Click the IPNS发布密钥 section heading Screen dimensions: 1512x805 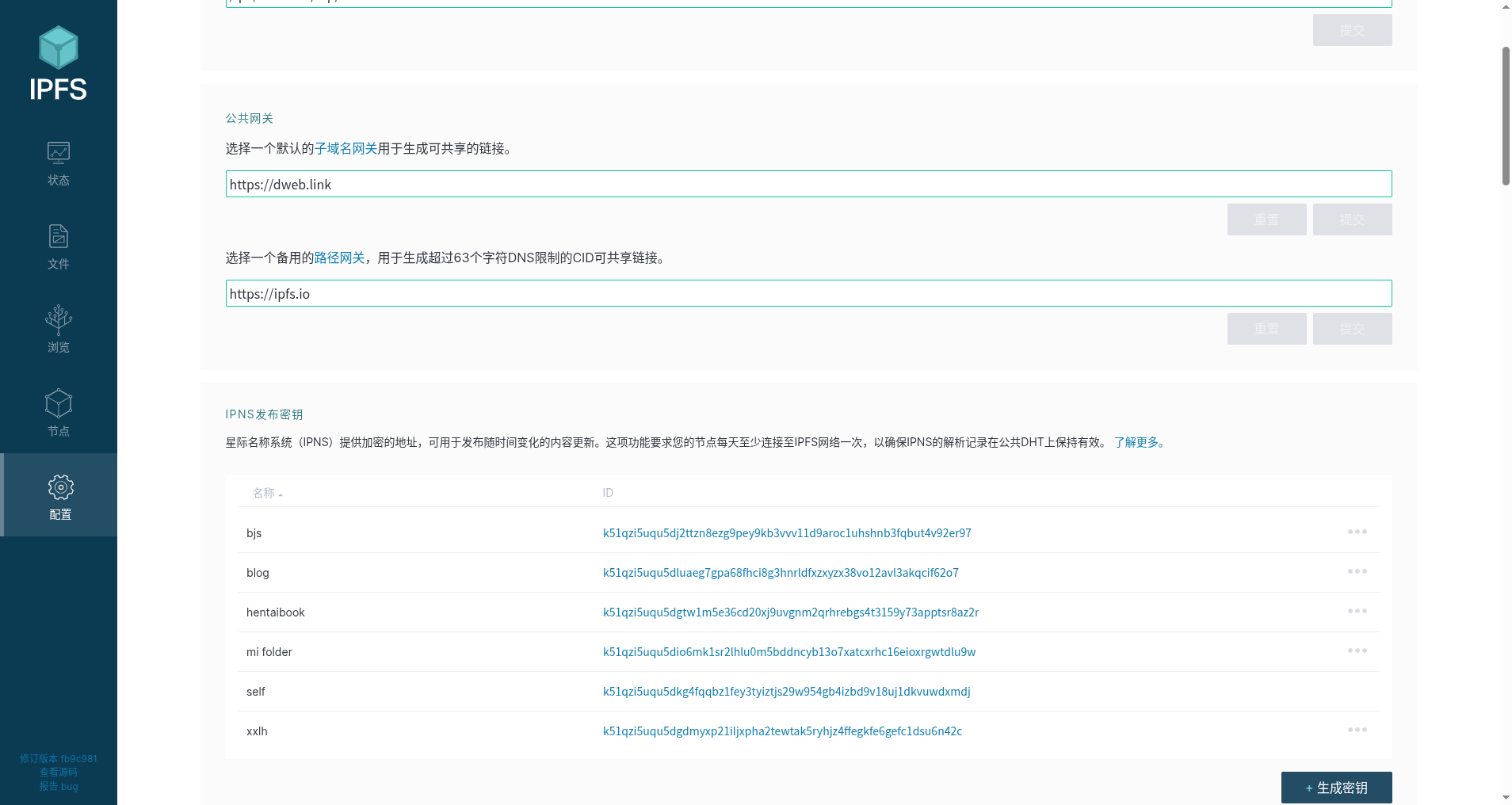pyautogui.click(x=264, y=414)
